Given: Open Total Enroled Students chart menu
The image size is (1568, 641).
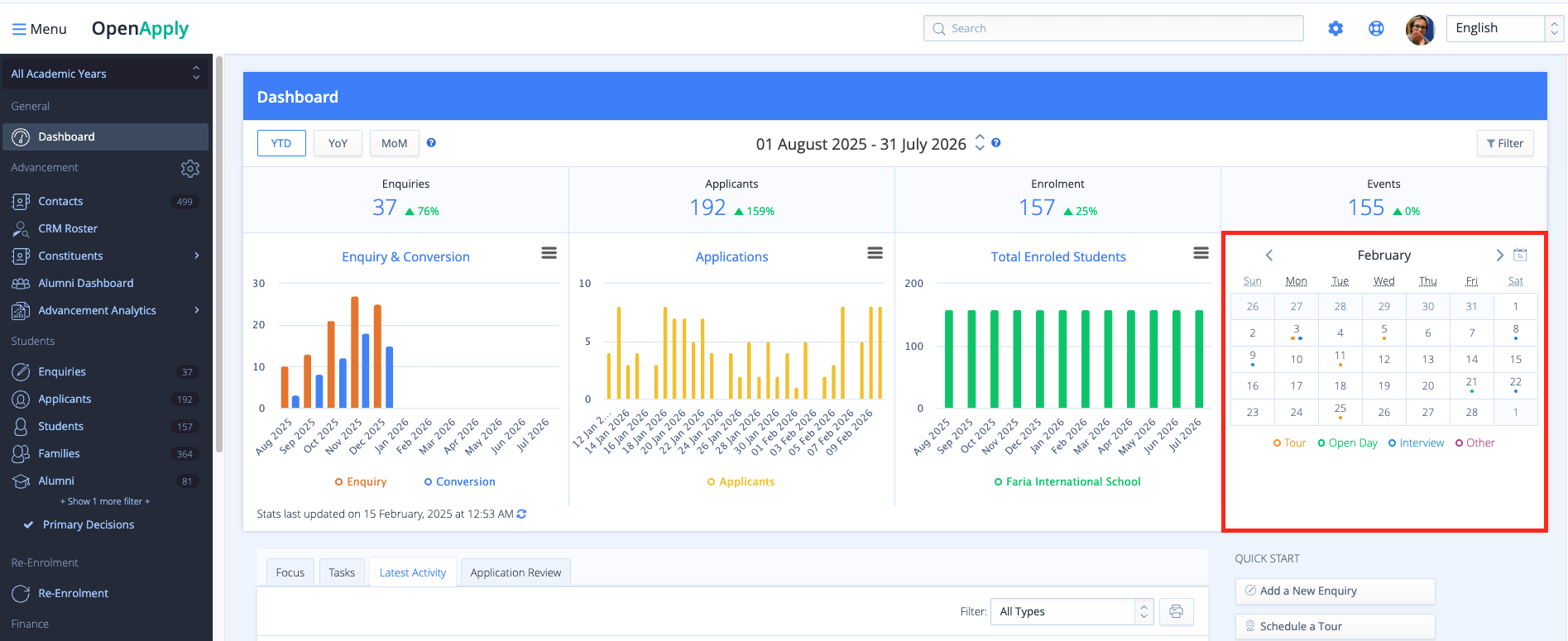Looking at the screenshot, I should [x=1201, y=253].
